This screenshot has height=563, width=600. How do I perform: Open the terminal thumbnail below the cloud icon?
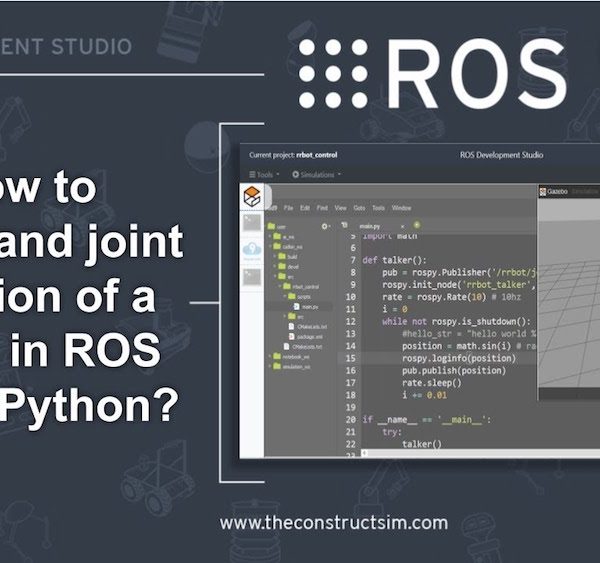pos(252,277)
